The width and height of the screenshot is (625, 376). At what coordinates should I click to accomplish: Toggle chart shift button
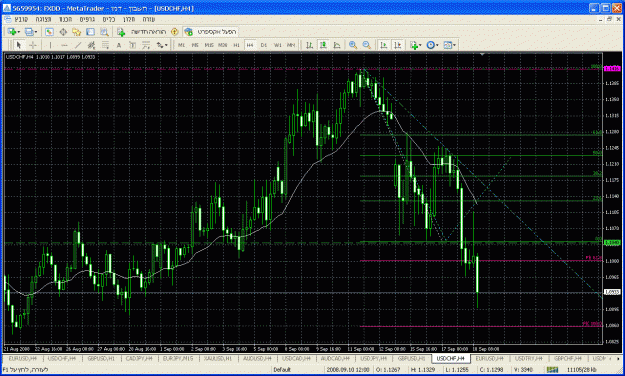[x=397, y=45]
